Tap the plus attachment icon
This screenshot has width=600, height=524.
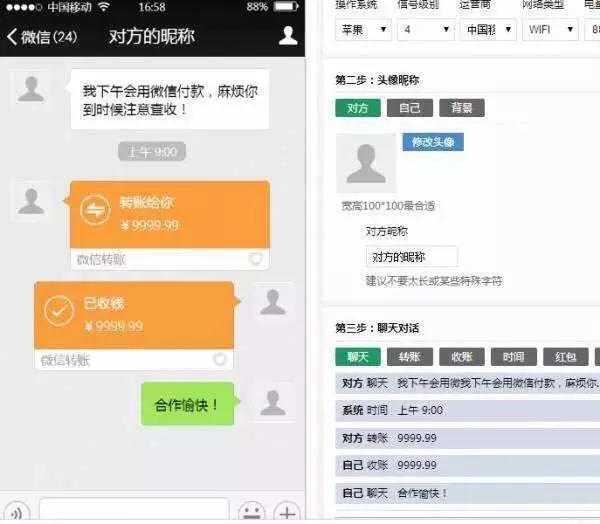coord(287,511)
